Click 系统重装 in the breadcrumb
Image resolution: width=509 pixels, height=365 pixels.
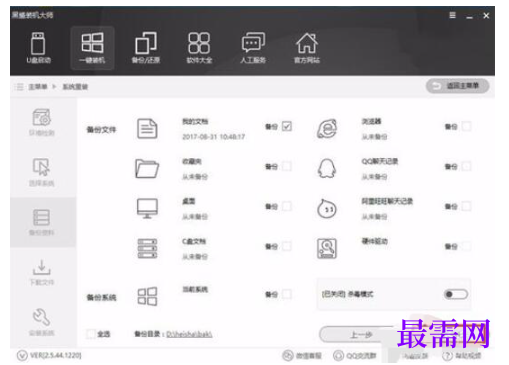tap(75, 87)
